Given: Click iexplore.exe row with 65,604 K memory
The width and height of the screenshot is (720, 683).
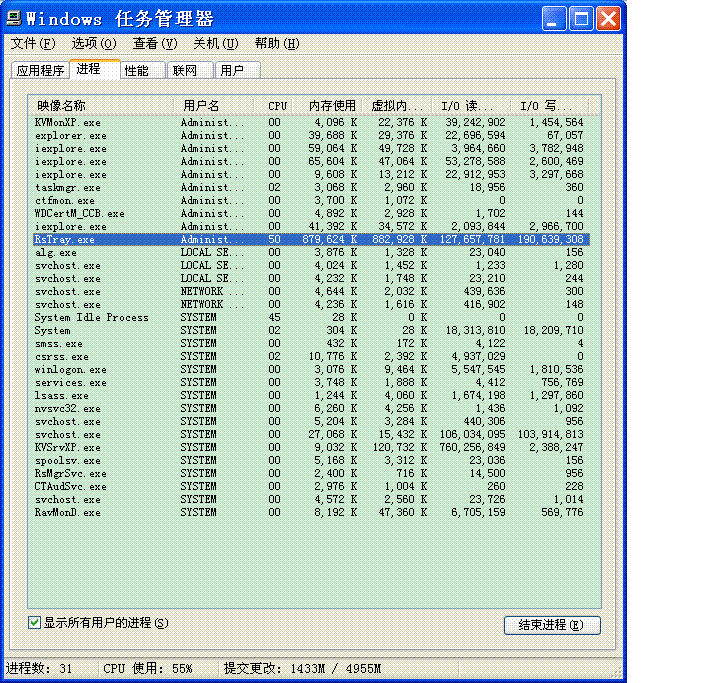Looking at the screenshot, I should [x=311, y=162].
